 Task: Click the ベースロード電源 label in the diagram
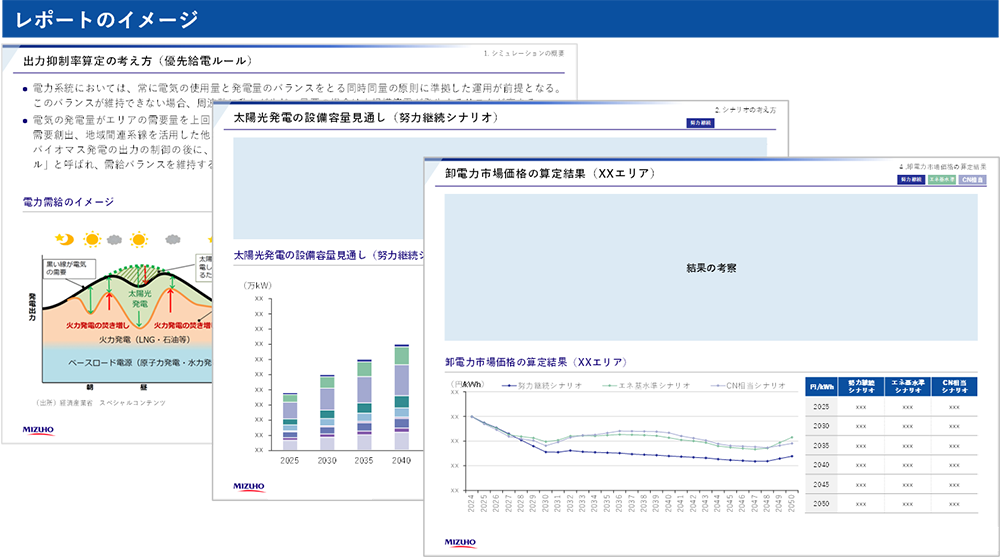tap(140, 362)
